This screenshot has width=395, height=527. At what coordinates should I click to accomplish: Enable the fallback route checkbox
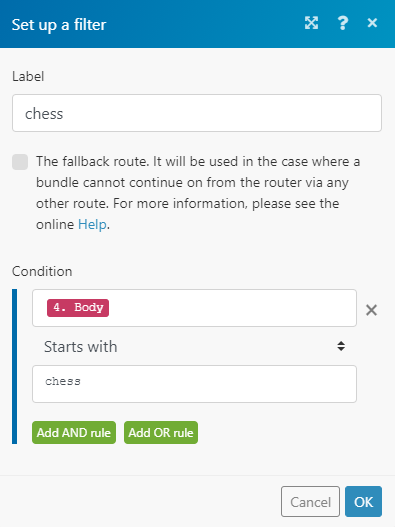pyautogui.click(x=20, y=162)
